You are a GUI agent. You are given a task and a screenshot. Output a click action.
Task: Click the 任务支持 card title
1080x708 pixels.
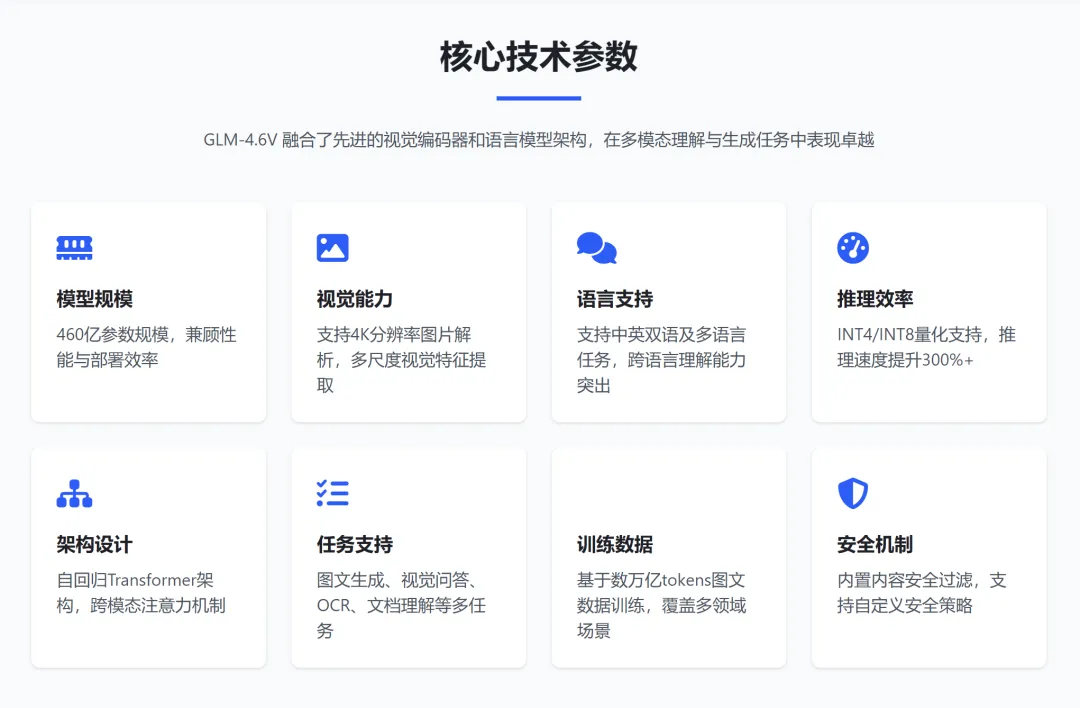pyautogui.click(x=355, y=544)
